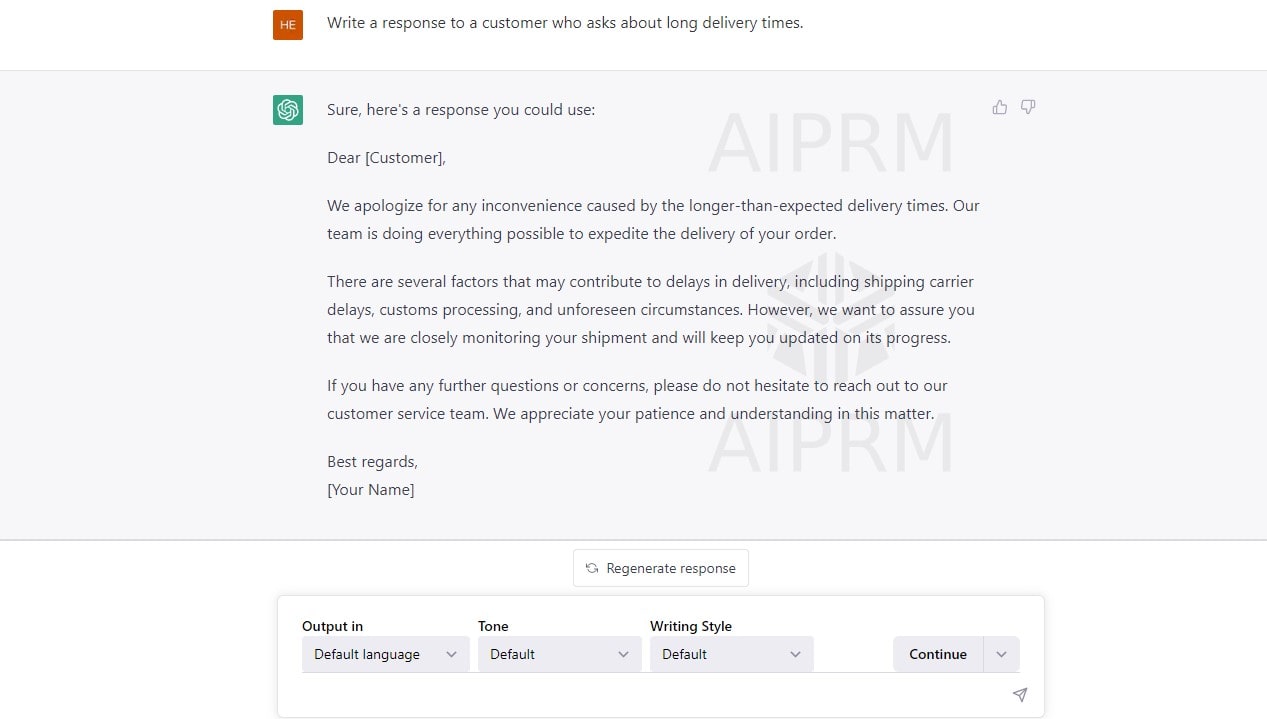
Task: Click the [Your Name] signature placeholder
Action: (370, 489)
